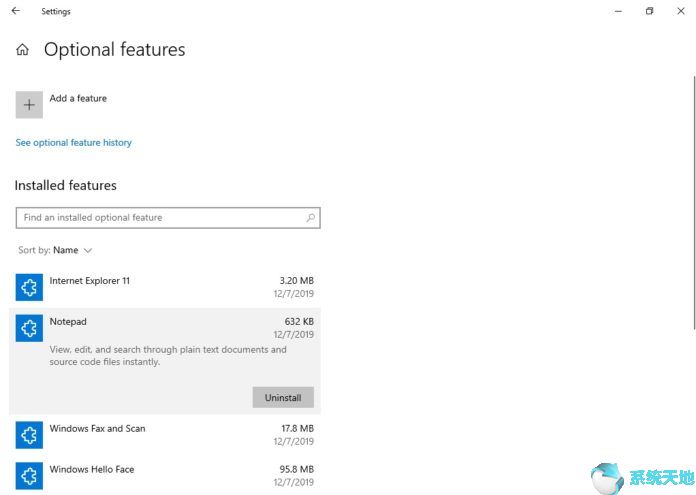Expand the Windows Hello Face entry
This screenshot has width=696, height=495.
click(x=165, y=476)
